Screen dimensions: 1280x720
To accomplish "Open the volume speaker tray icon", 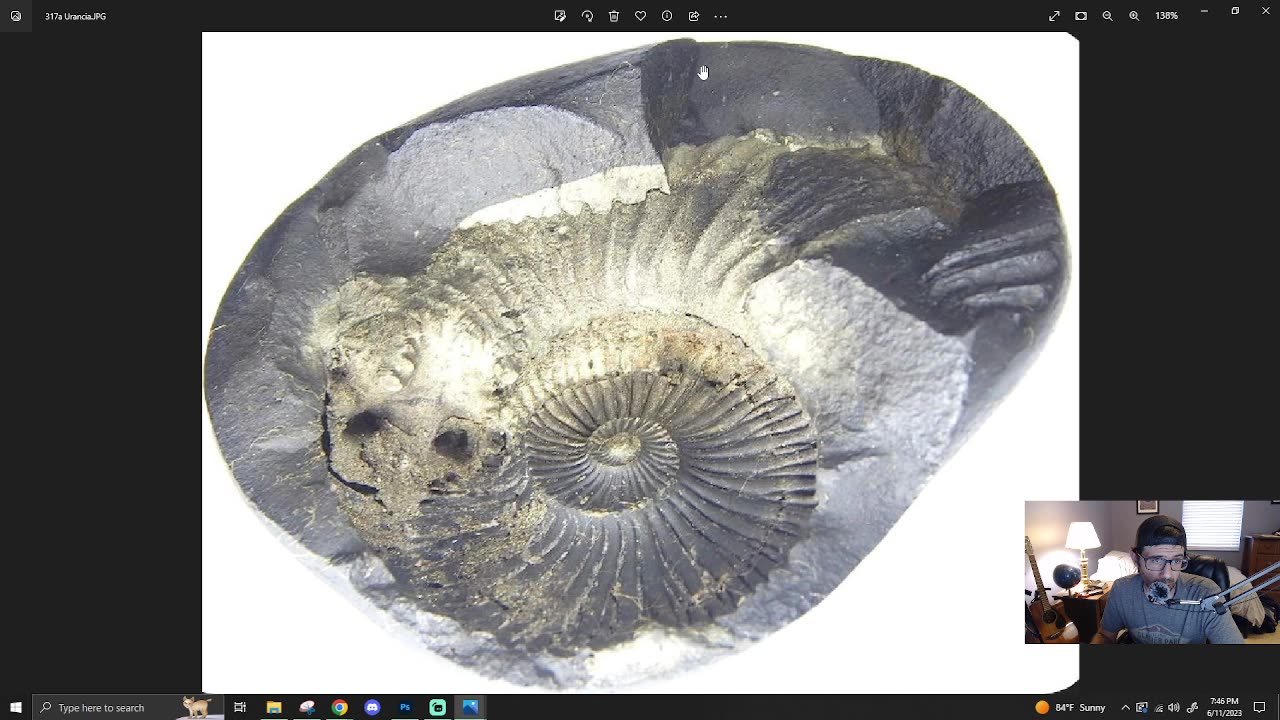I will click(x=1174, y=707).
